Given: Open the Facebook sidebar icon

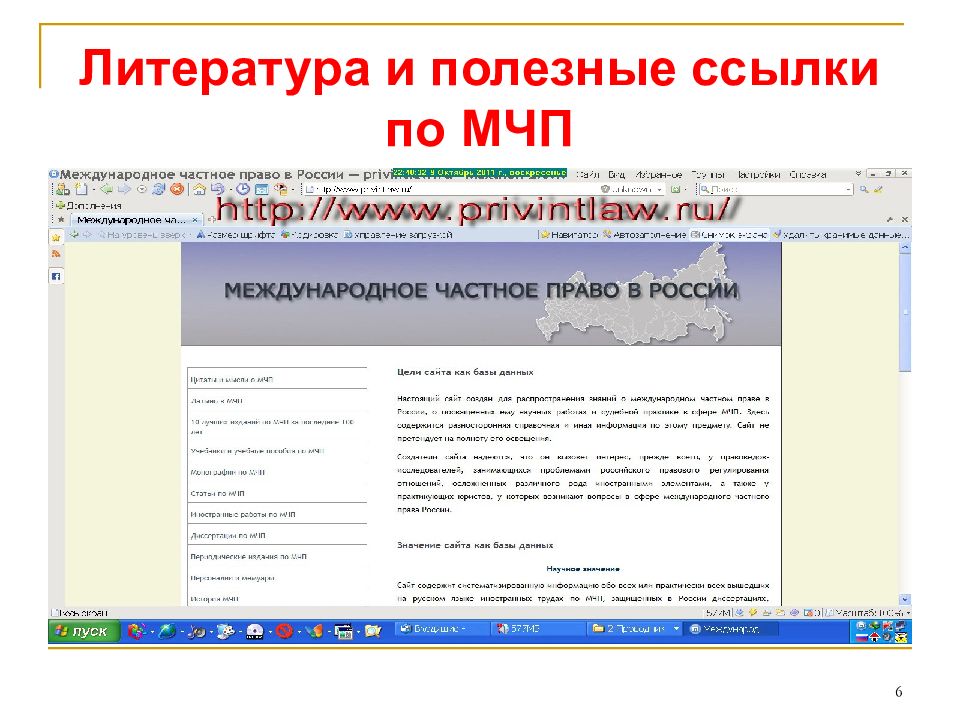Looking at the screenshot, I should coord(56,277).
